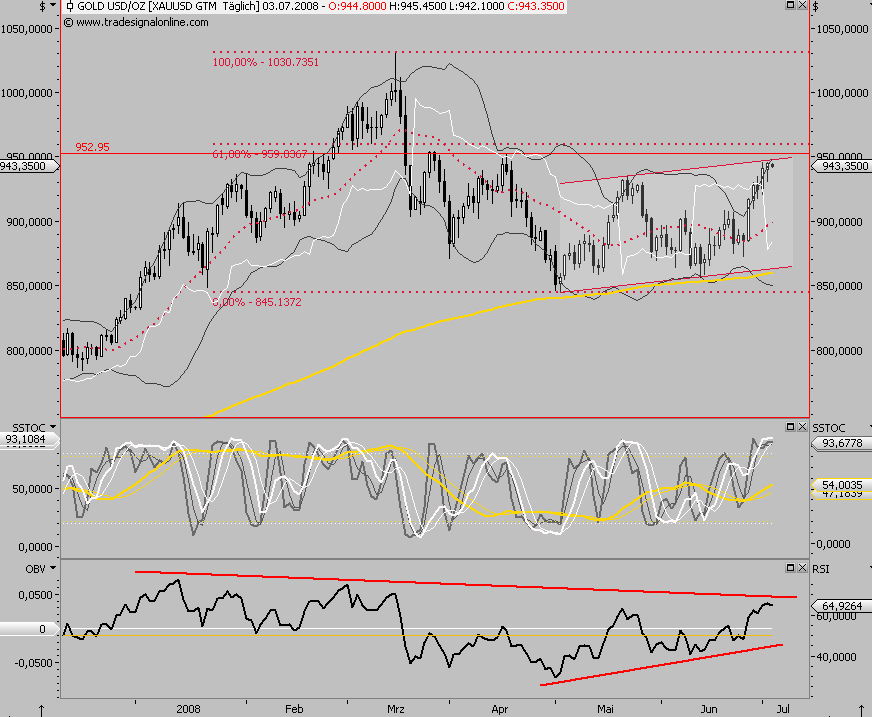Click the right 900,0000 price axis label
This screenshot has height=717, width=872.
[840, 222]
